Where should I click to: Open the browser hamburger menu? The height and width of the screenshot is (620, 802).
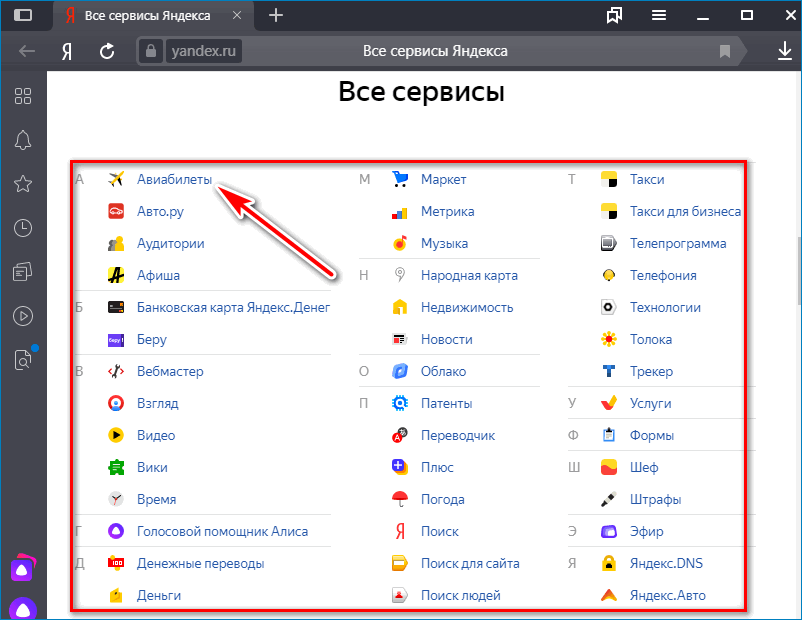coord(658,15)
